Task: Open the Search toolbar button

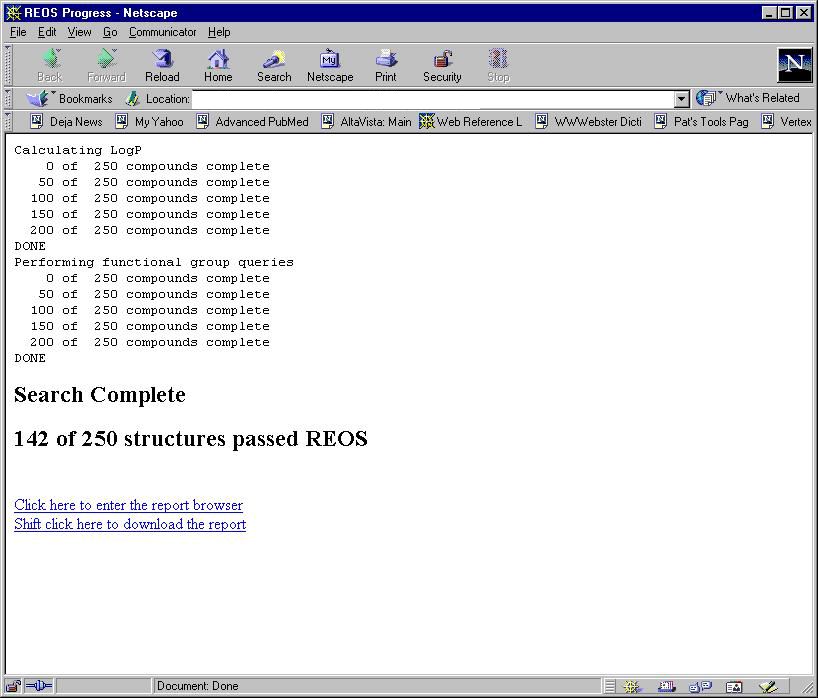Action: tap(274, 66)
